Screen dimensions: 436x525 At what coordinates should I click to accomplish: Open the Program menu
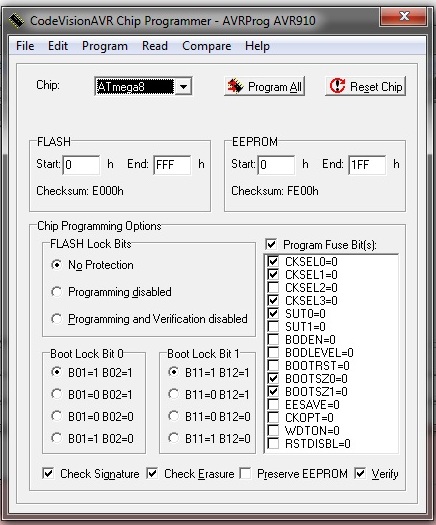(105, 46)
